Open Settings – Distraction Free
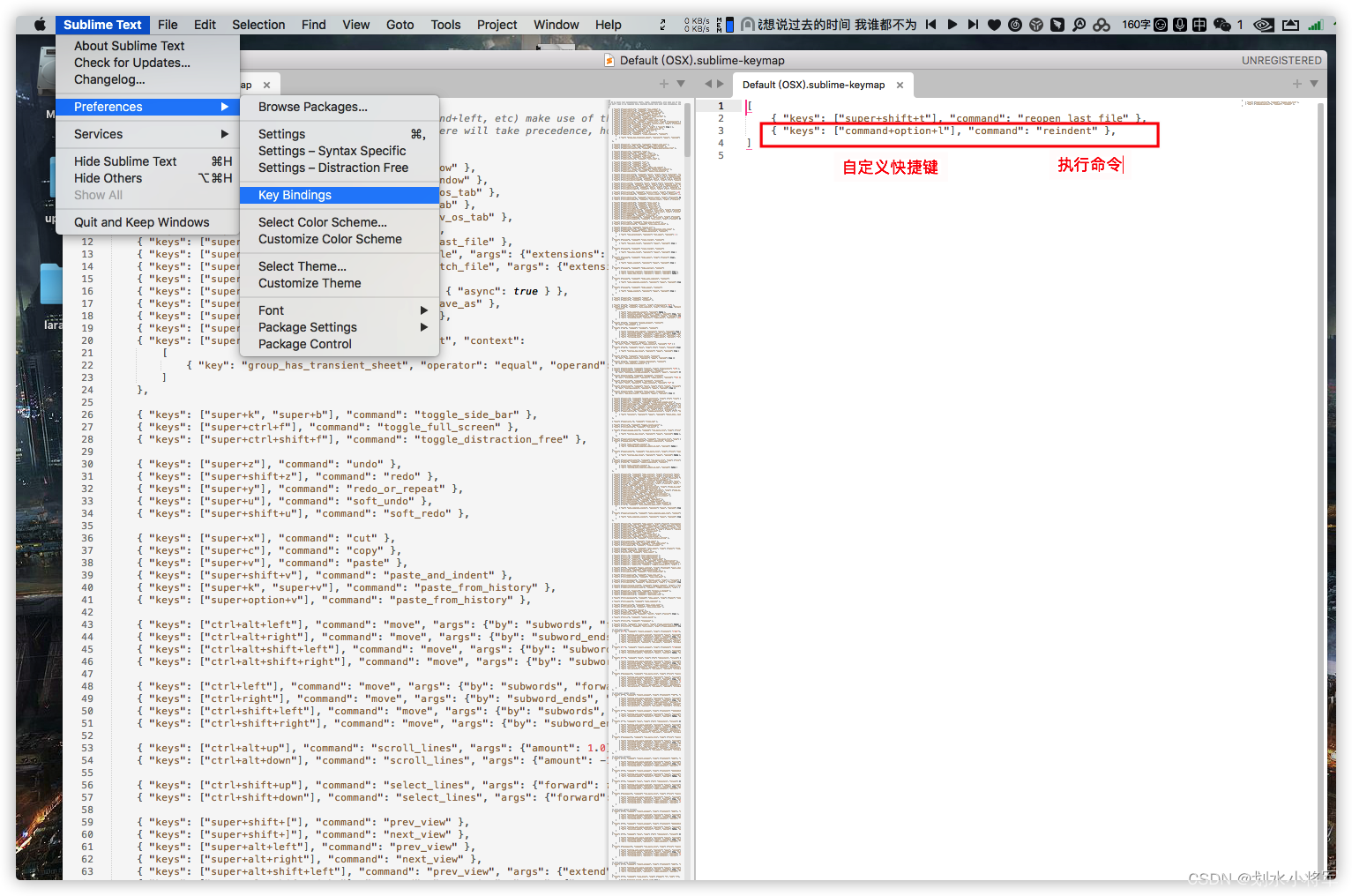 pos(340,168)
